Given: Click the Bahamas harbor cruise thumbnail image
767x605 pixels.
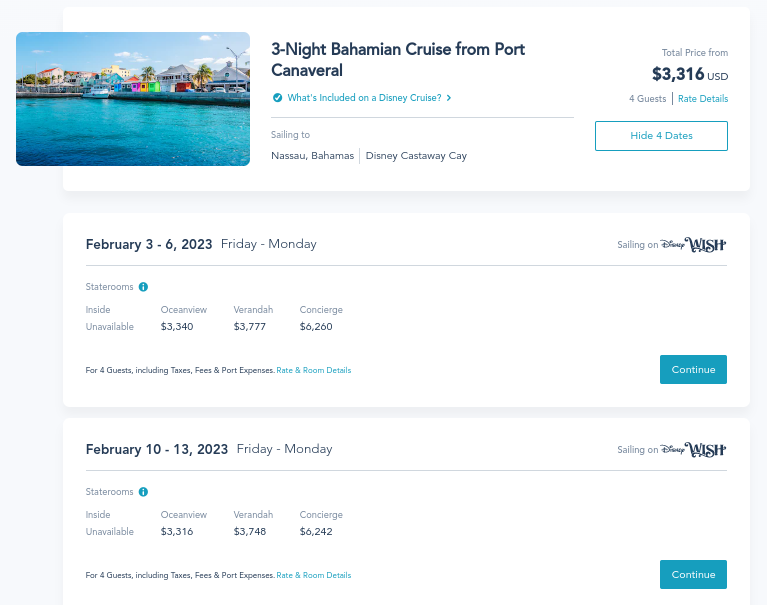Looking at the screenshot, I should (133, 99).
